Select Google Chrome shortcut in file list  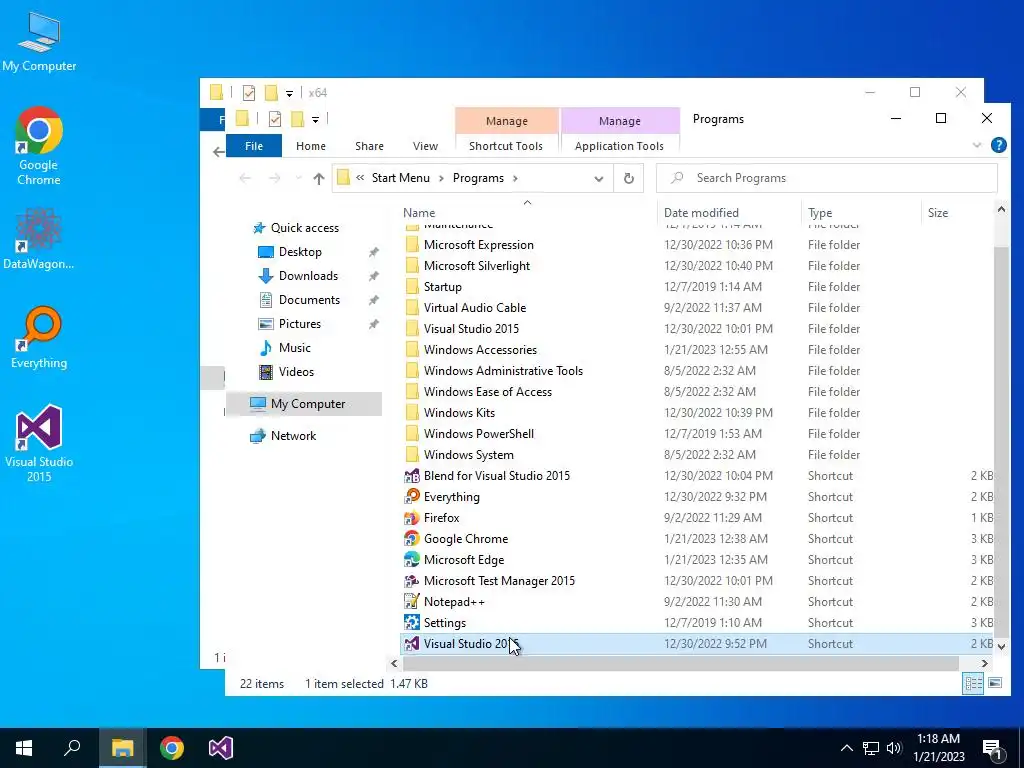(466, 539)
